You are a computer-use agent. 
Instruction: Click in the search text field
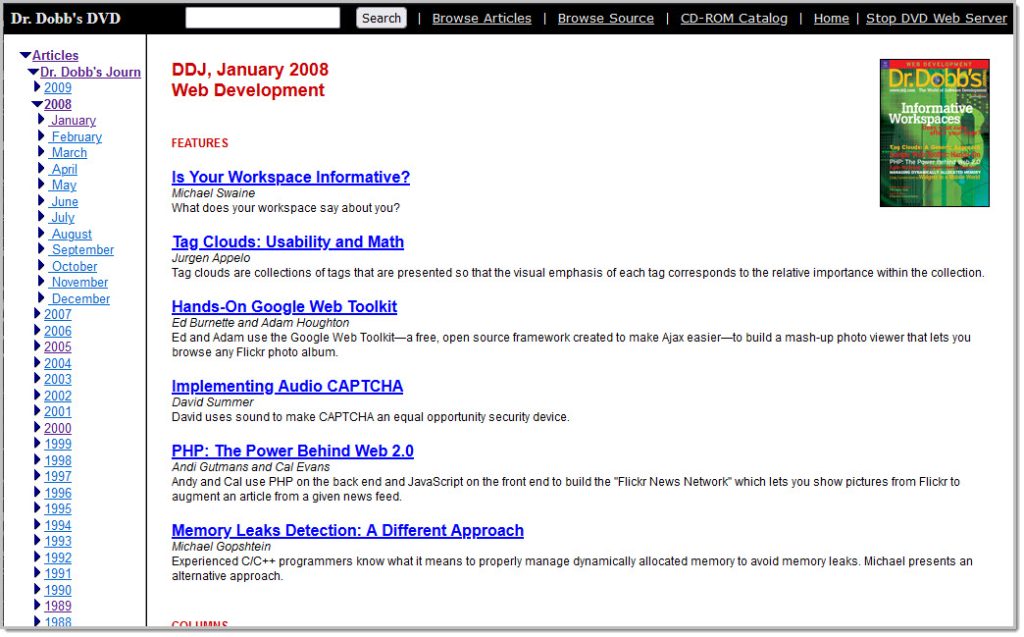[x=262, y=18]
